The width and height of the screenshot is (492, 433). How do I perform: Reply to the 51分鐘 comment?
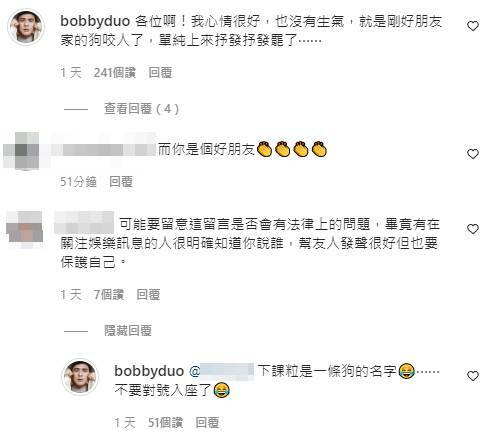point(121,181)
